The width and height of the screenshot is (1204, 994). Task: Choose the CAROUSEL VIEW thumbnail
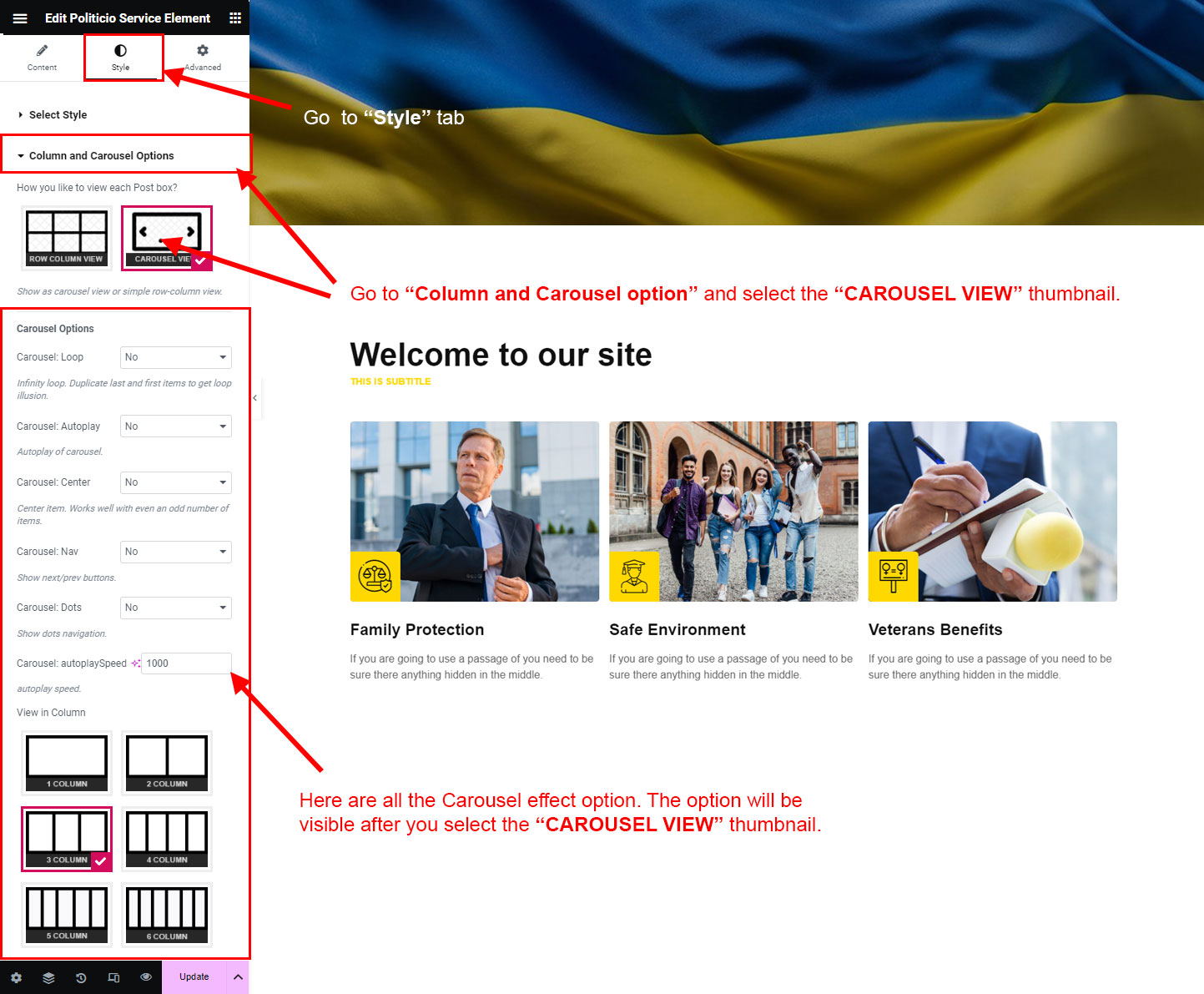[x=167, y=238]
